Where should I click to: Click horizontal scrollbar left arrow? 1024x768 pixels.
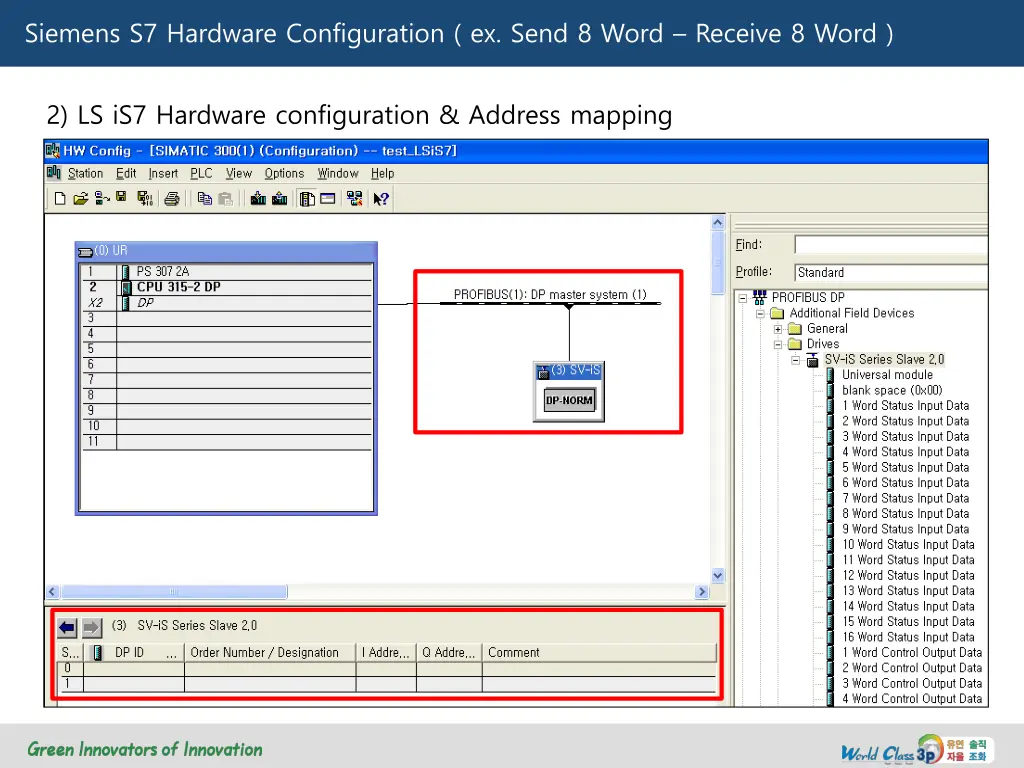(x=53, y=592)
